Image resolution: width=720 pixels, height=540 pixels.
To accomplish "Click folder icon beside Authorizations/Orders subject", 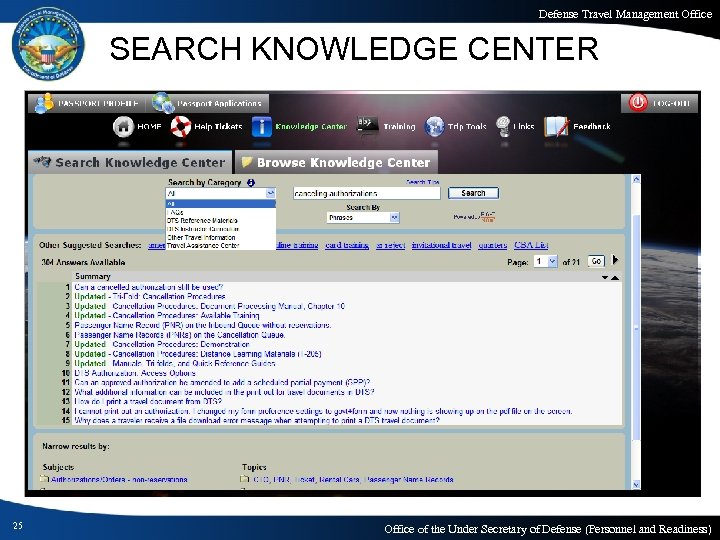I will [44, 479].
